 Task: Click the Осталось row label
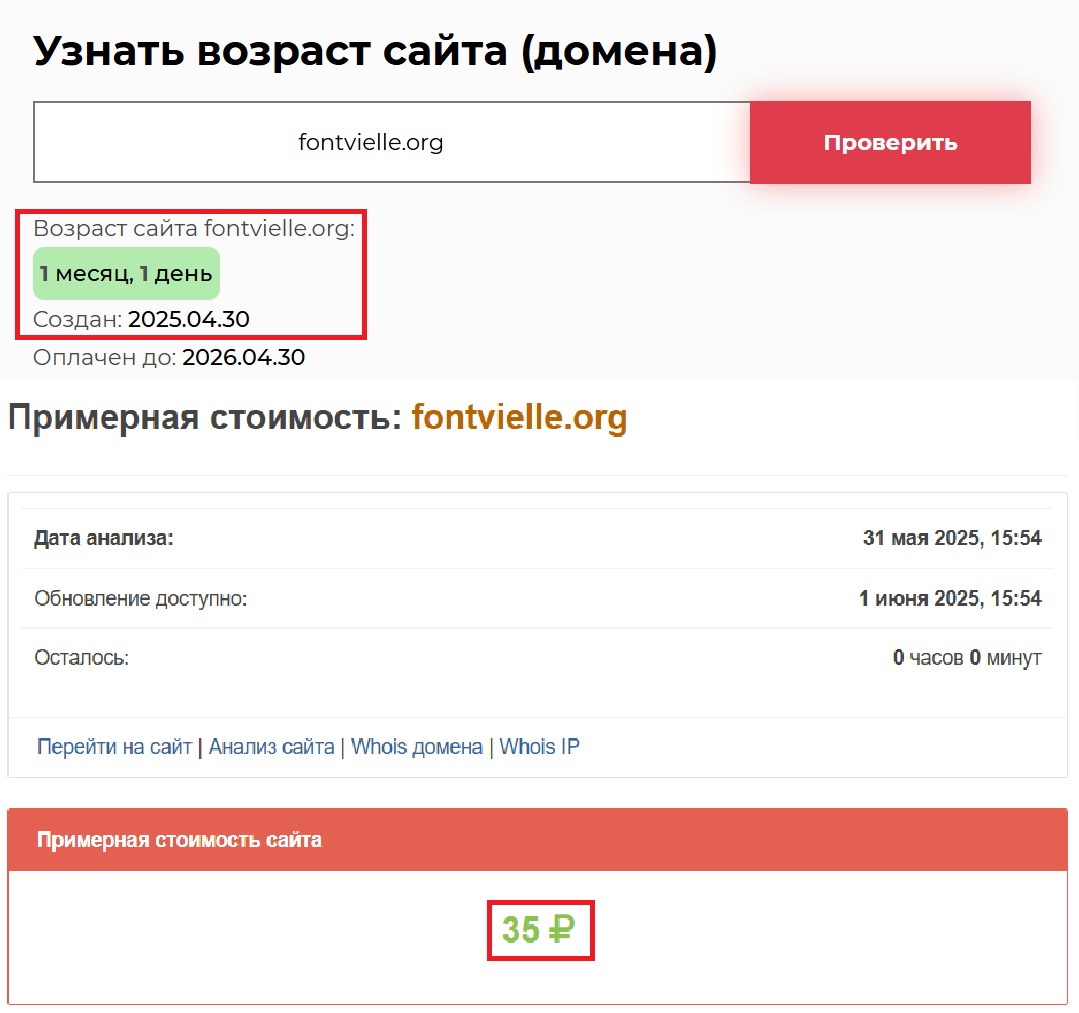pyautogui.click(x=81, y=658)
